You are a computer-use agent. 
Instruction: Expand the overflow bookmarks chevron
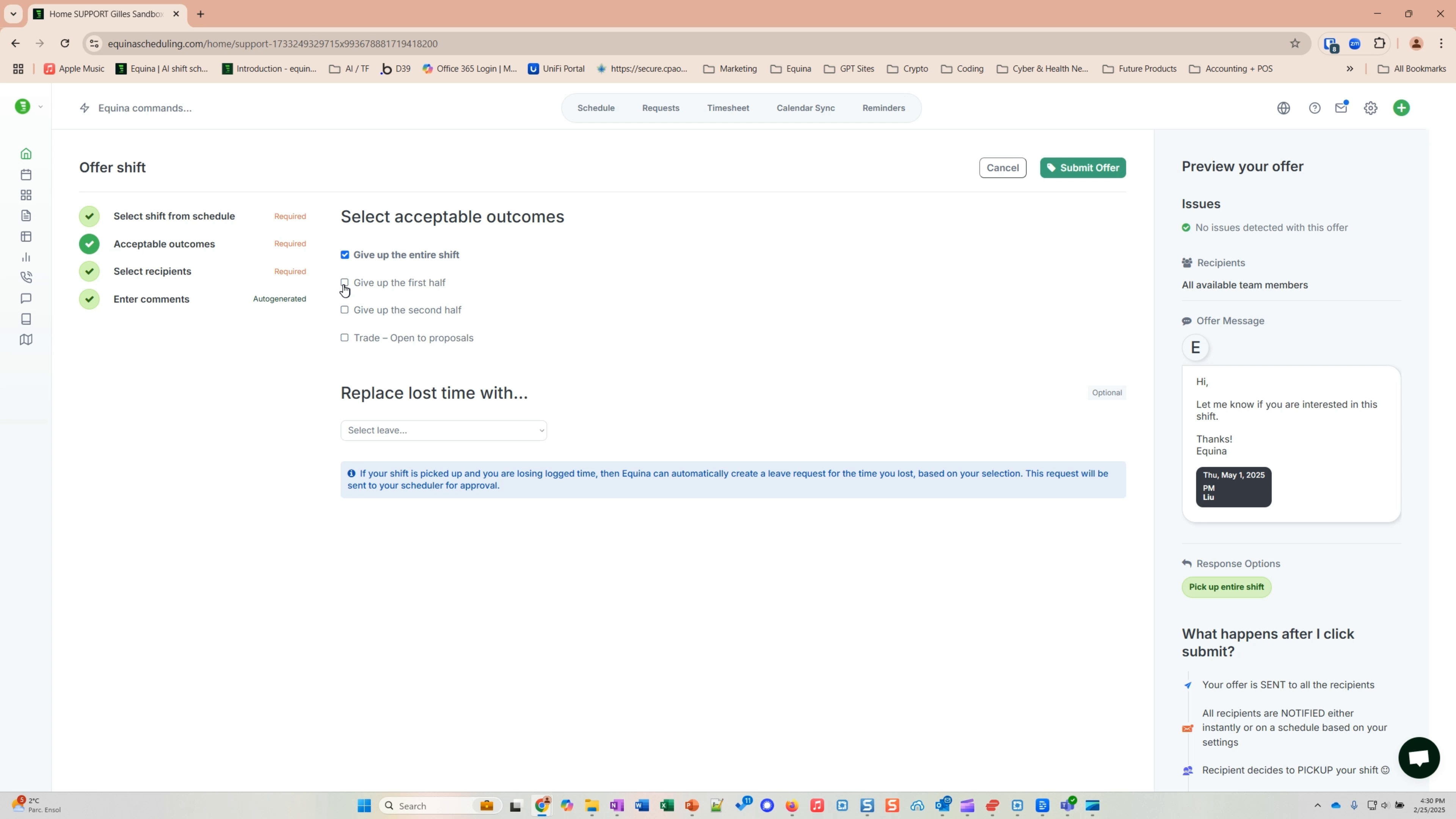[1350, 68]
